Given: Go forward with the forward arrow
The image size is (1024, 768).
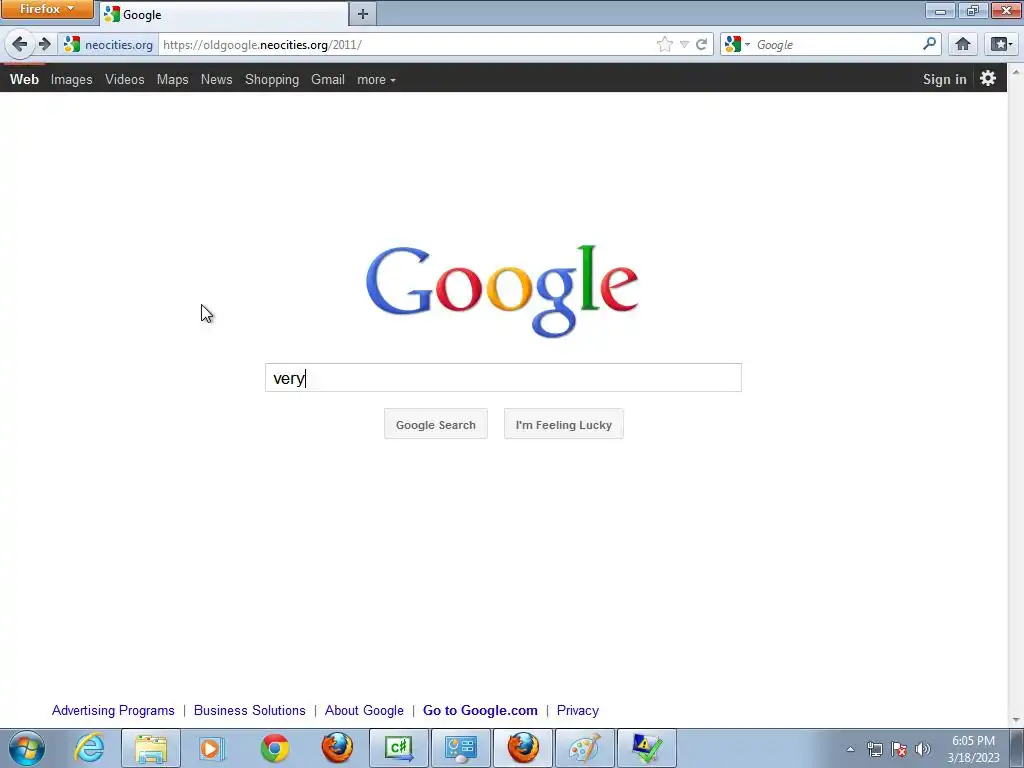Looking at the screenshot, I should click(x=44, y=44).
